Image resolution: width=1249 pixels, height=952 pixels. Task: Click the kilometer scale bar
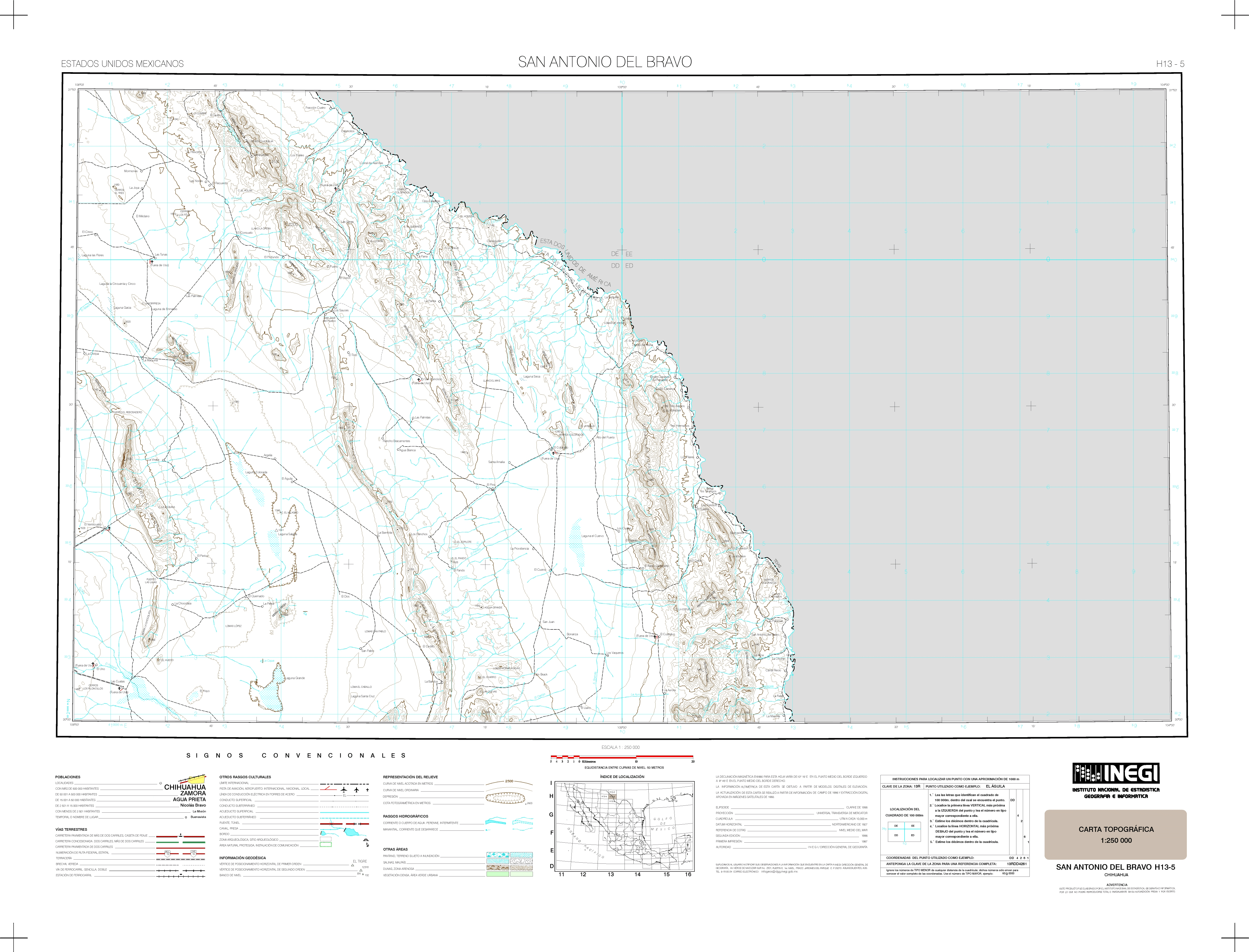[x=622, y=757]
